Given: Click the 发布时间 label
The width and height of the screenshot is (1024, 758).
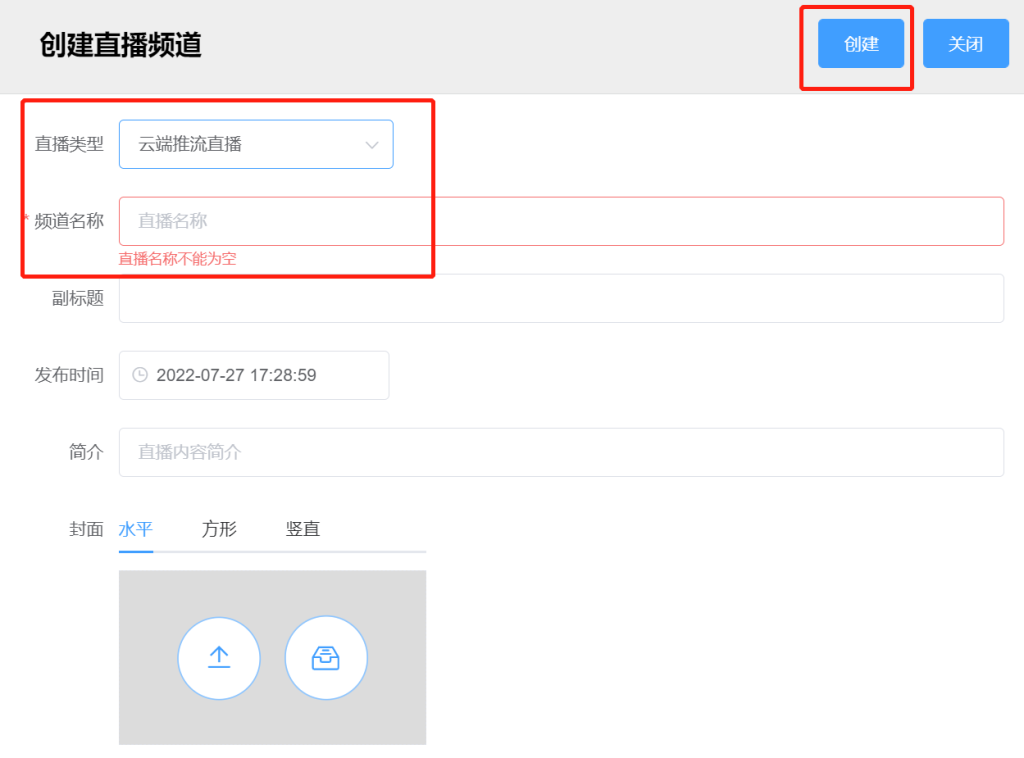Looking at the screenshot, I should (69, 375).
